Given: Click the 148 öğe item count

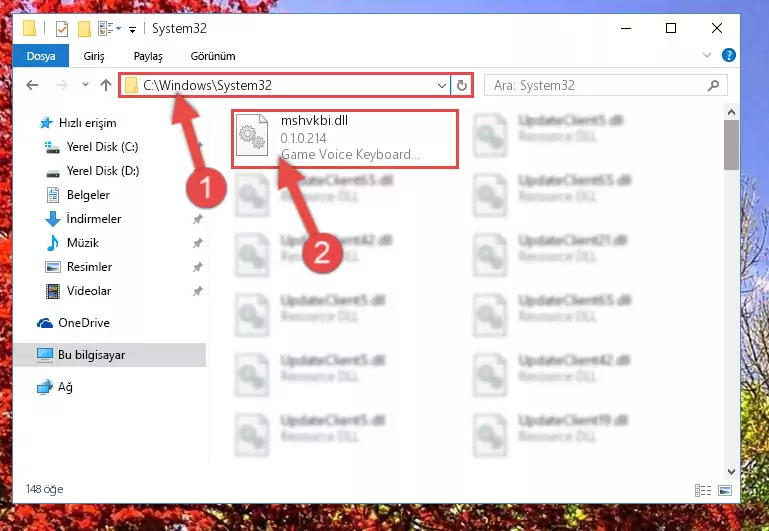Looking at the screenshot, I should (x=44, y=489).
